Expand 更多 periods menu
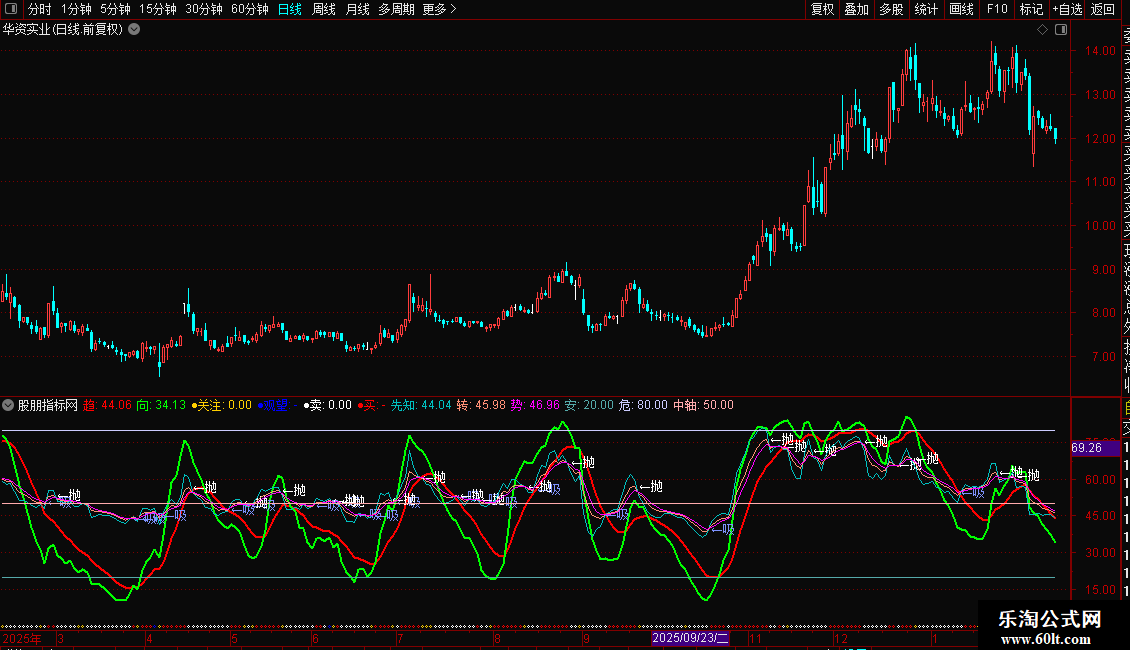This screenshot has height=650, width=1130. pos(439,10)
